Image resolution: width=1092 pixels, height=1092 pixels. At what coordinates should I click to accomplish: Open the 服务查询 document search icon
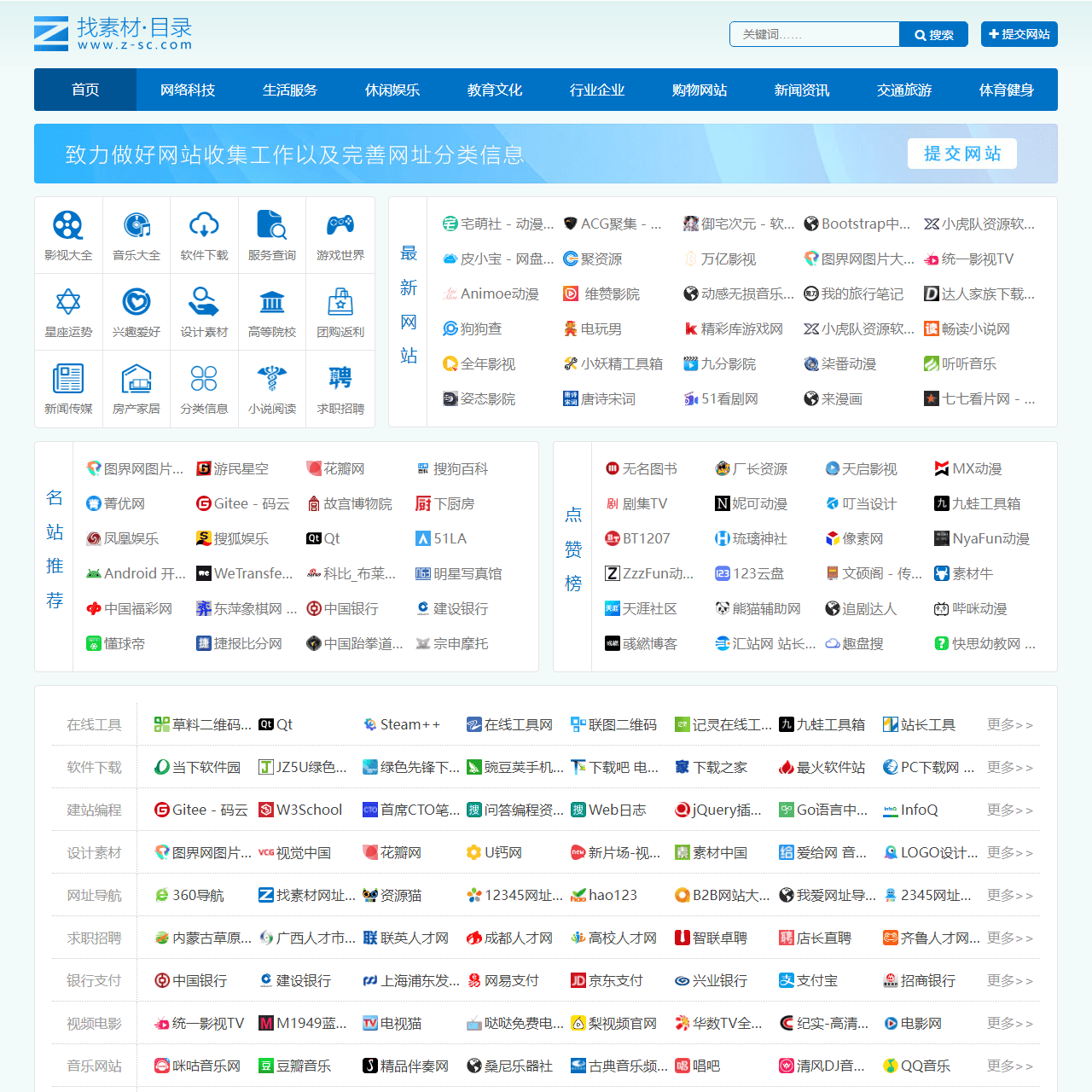pyautogui.click(x=272, y=226)
